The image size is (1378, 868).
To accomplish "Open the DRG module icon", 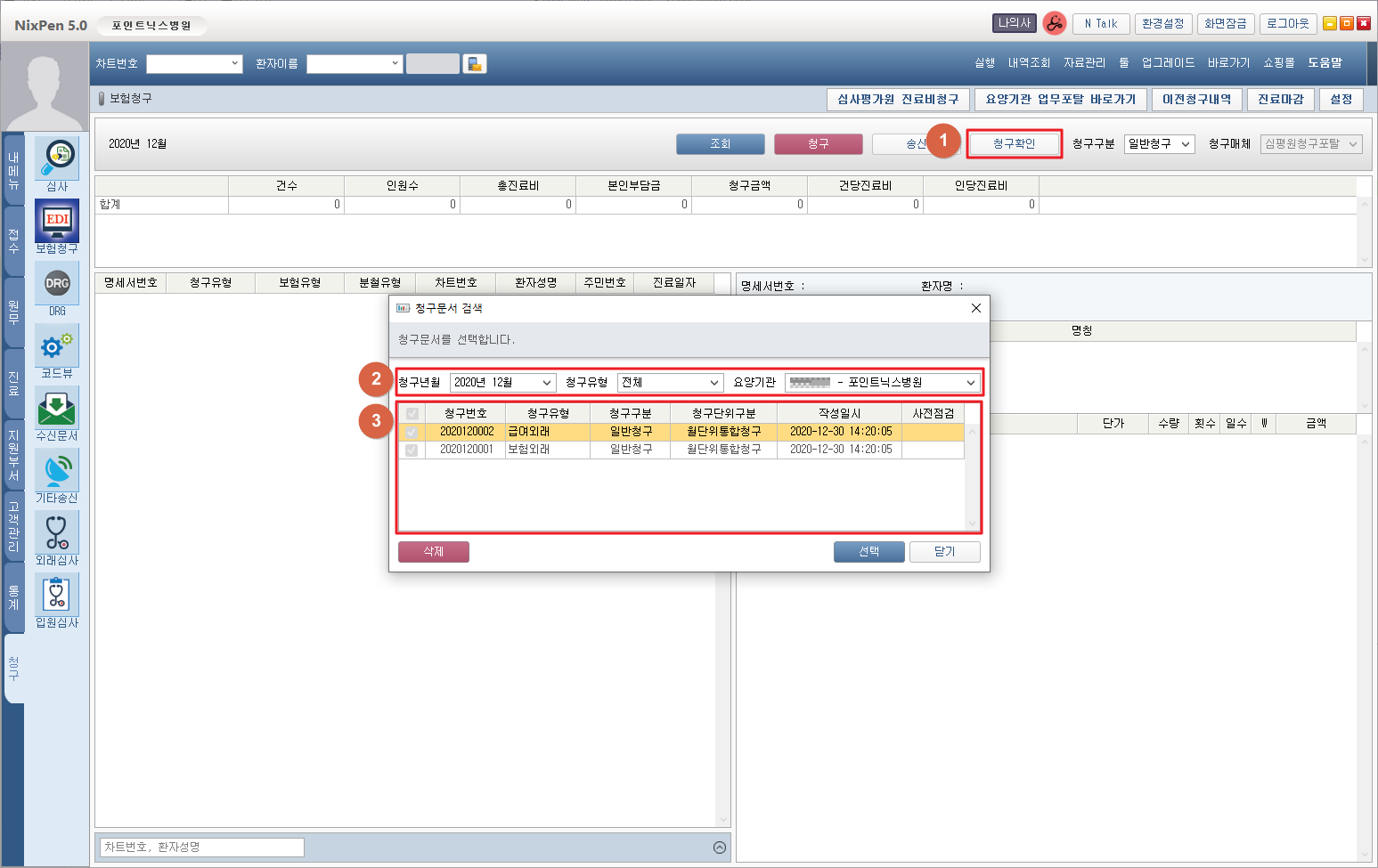I will 57,283.
